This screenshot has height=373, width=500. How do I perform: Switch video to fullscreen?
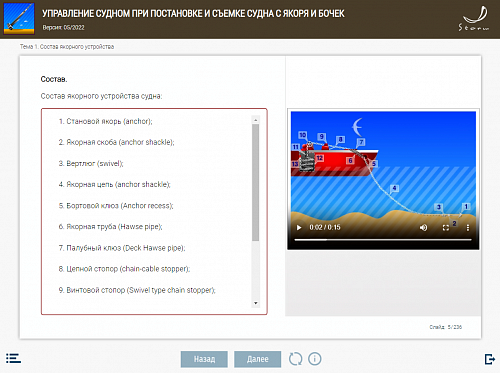(x=446, y=228)
